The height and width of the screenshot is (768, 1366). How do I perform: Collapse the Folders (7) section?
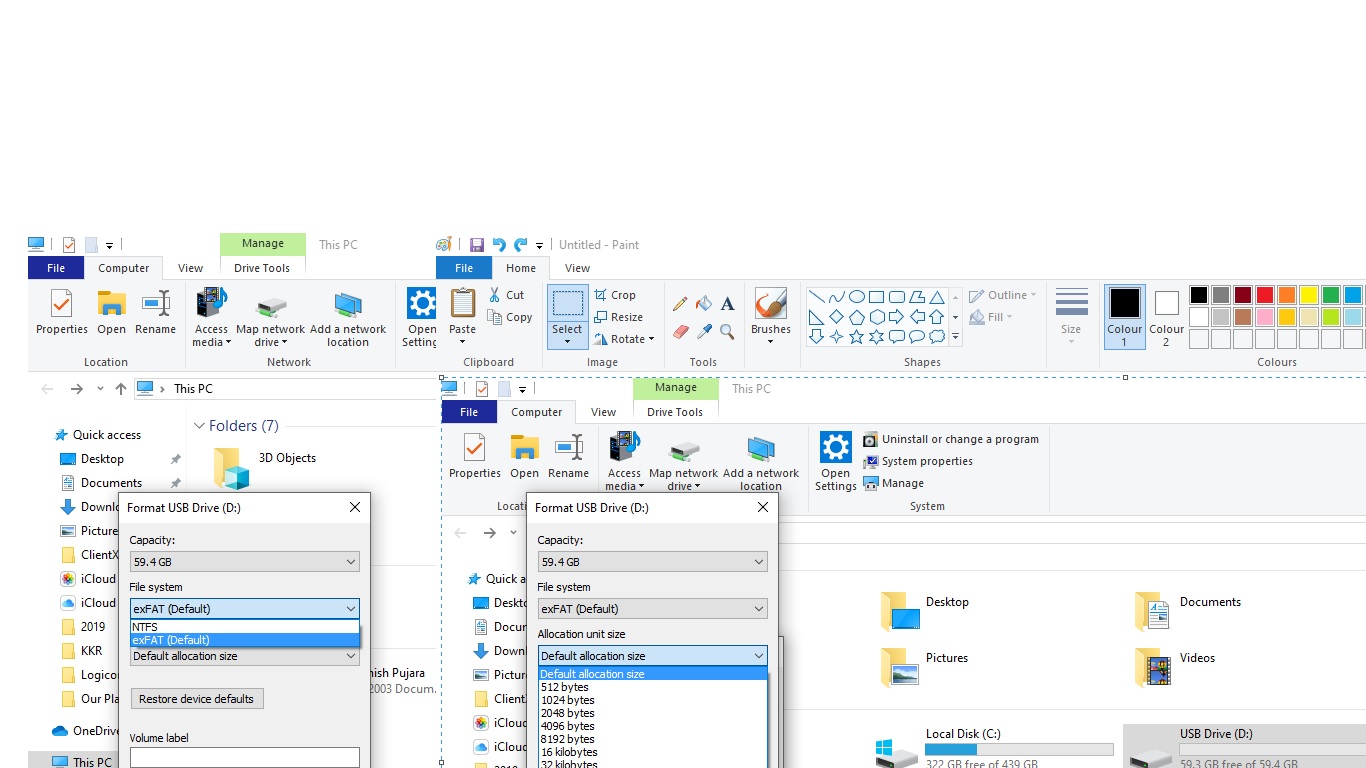199,426
